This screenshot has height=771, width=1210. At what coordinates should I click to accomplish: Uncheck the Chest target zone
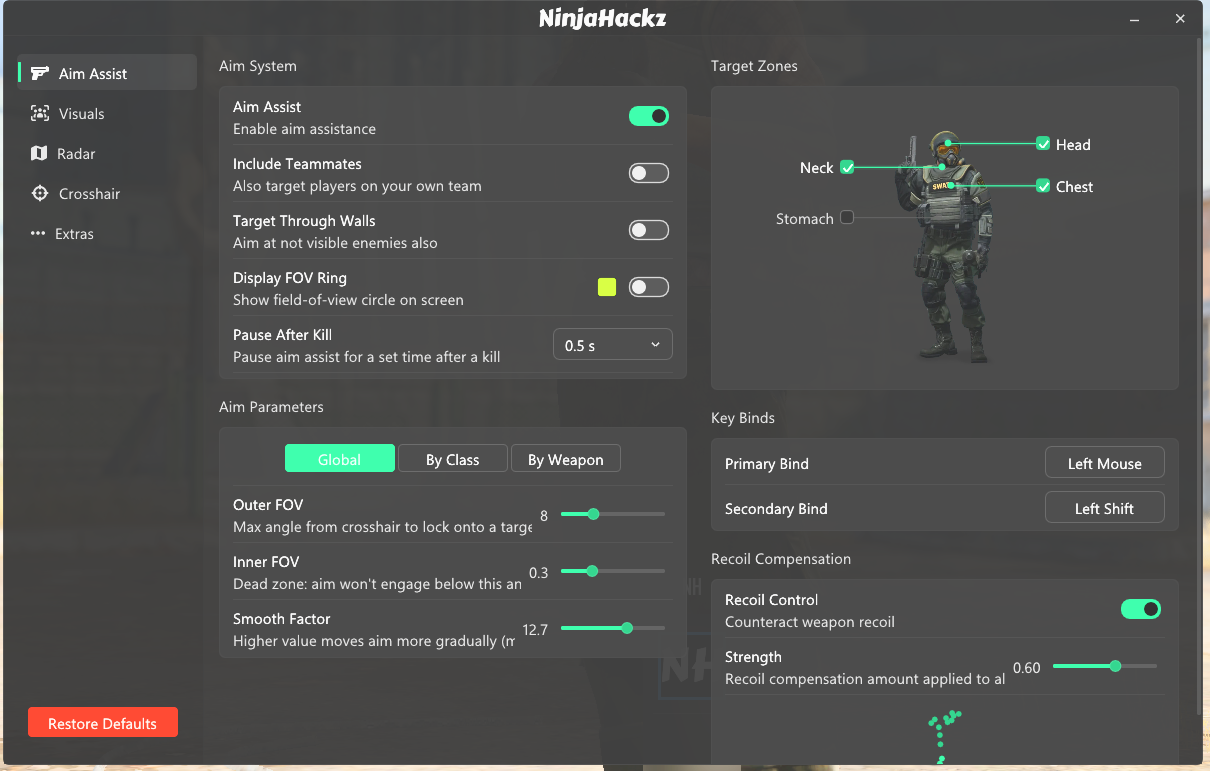click(x=1043, y=185)
